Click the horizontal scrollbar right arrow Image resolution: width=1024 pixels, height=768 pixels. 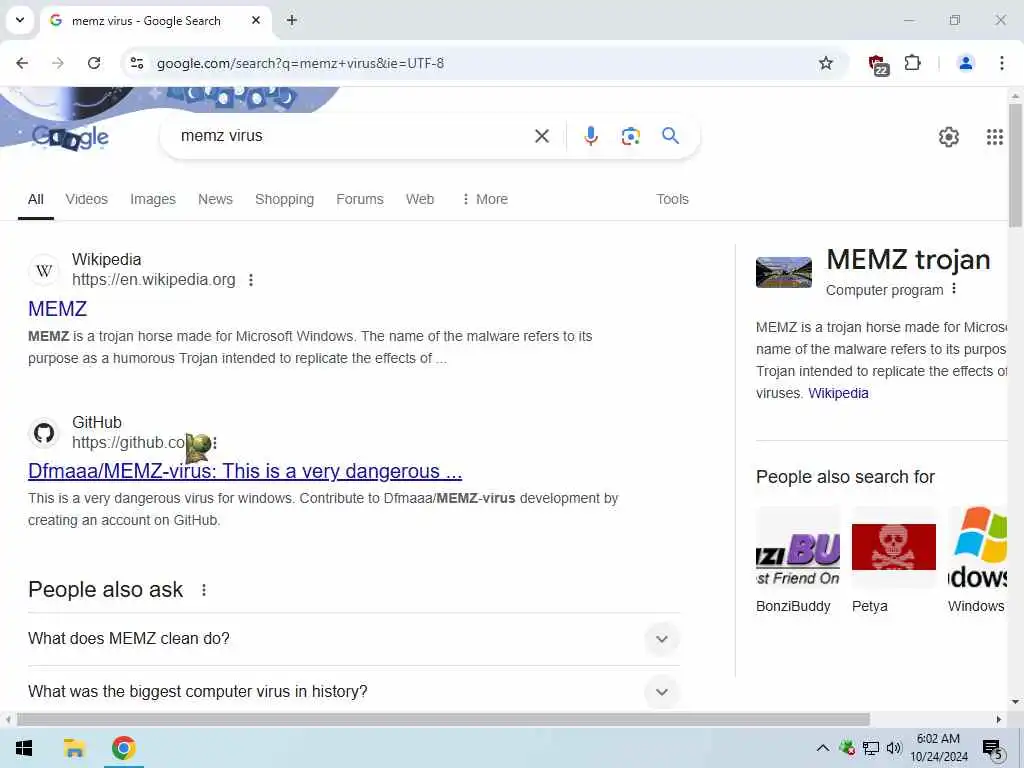(999, 720)
